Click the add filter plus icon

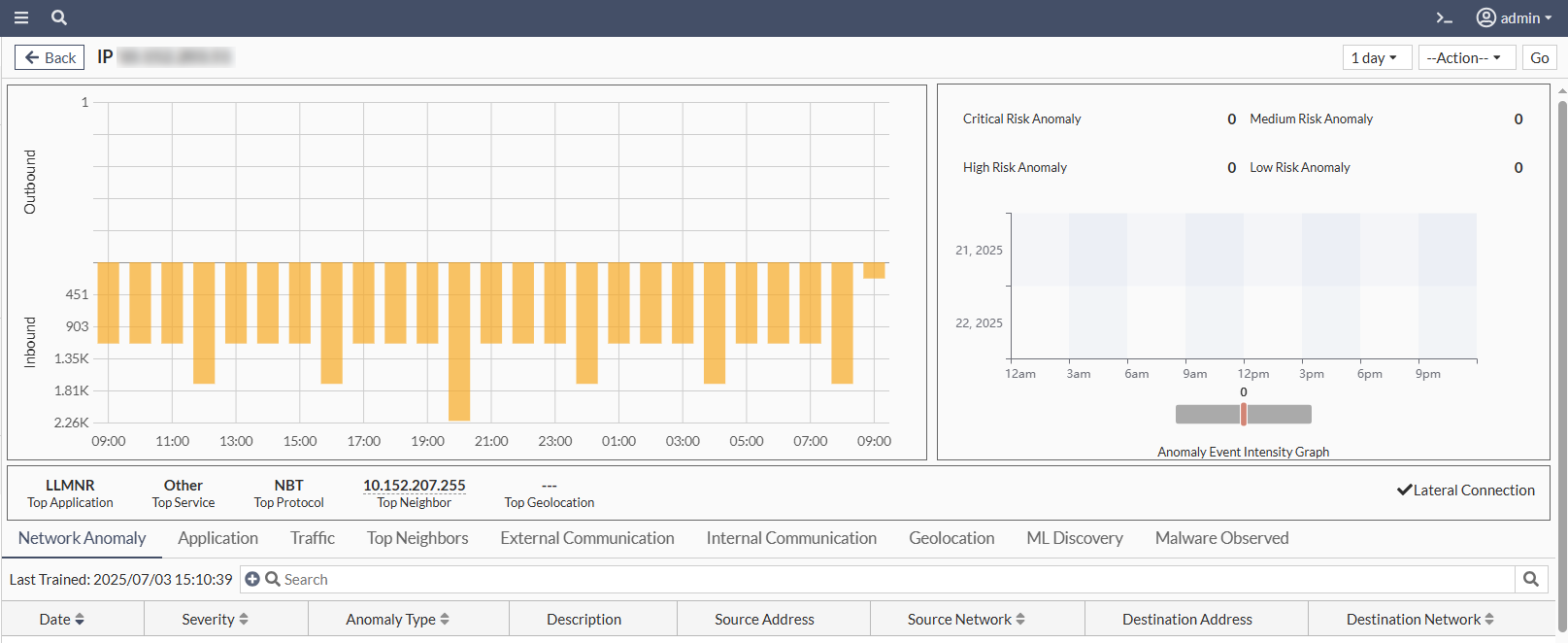coord(252,579)
